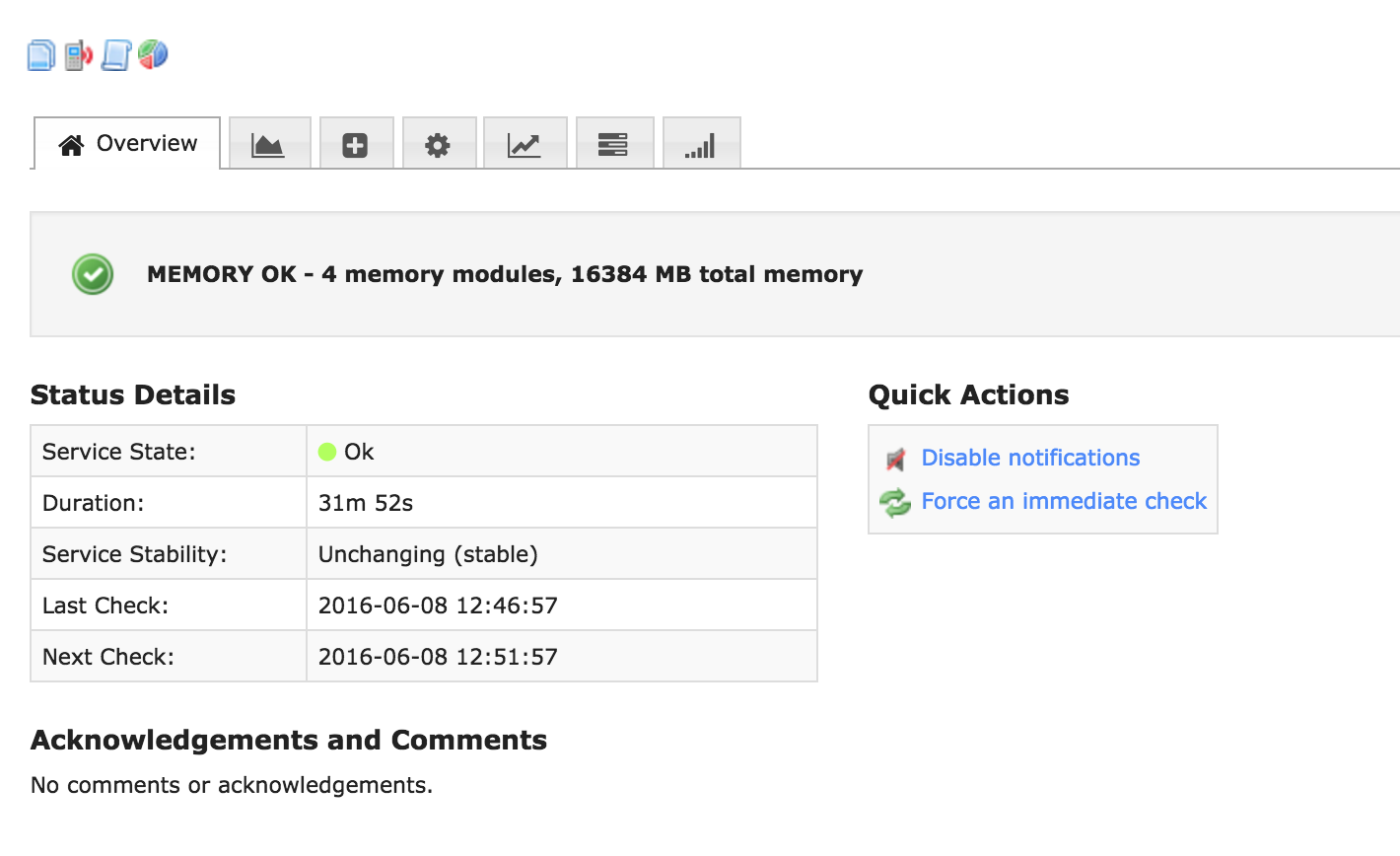Click the green refresh arrows icon
The height and width of the screenshot is (856, 1400).
[x=895, y=503]
